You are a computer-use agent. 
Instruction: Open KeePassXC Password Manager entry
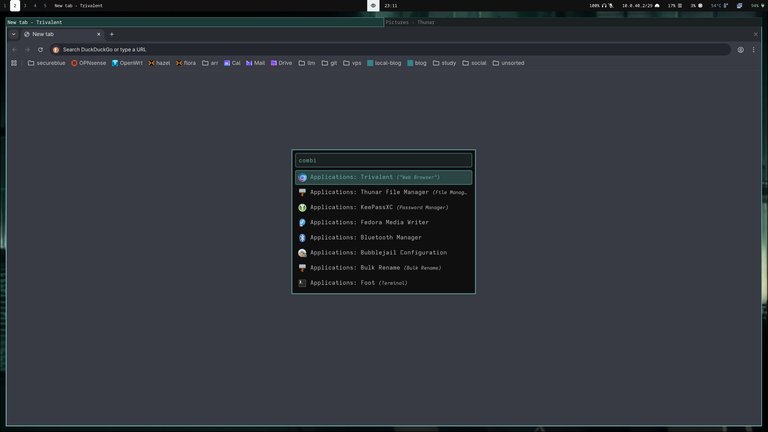(x=384, y=208)
